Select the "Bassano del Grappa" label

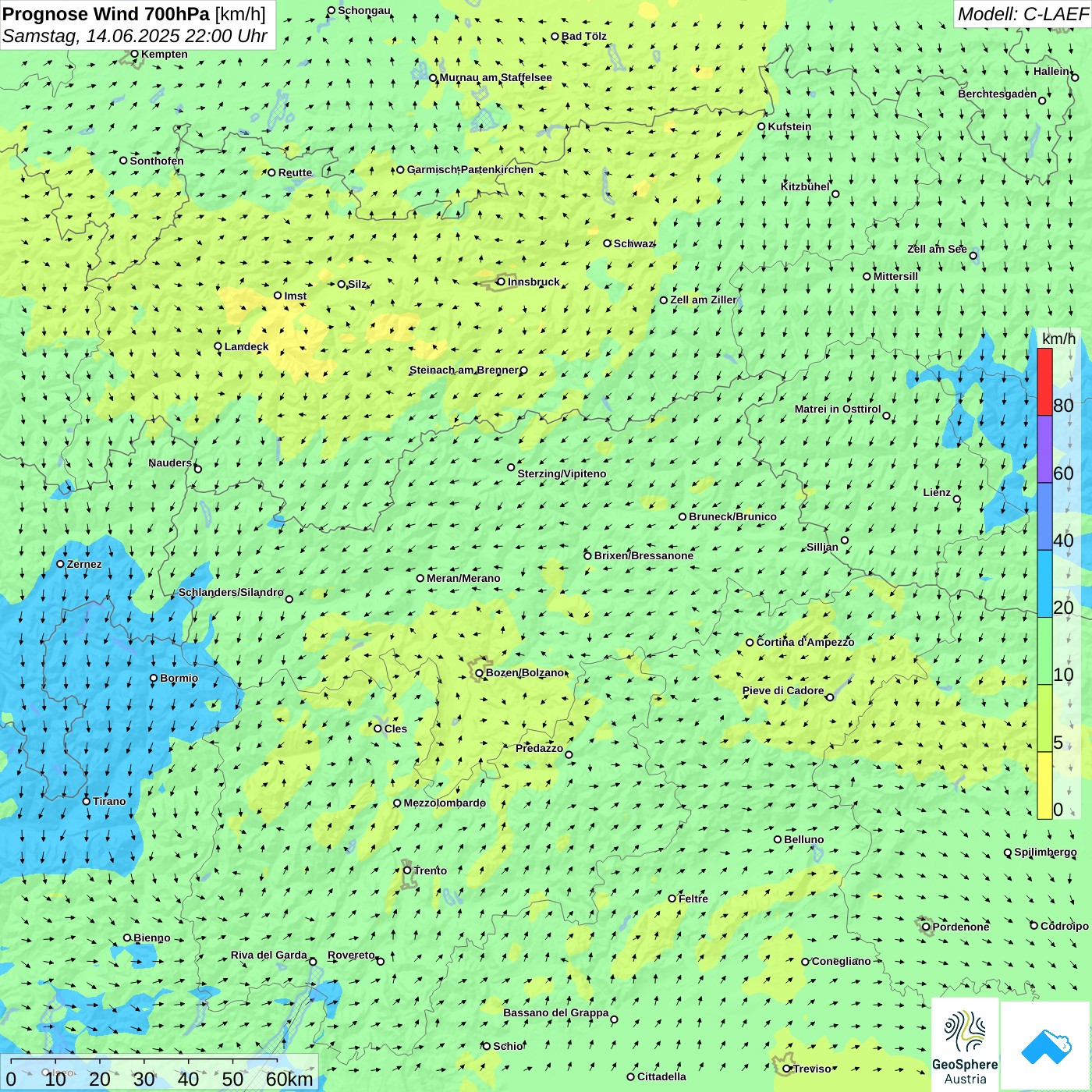(x=556, y=1012)
